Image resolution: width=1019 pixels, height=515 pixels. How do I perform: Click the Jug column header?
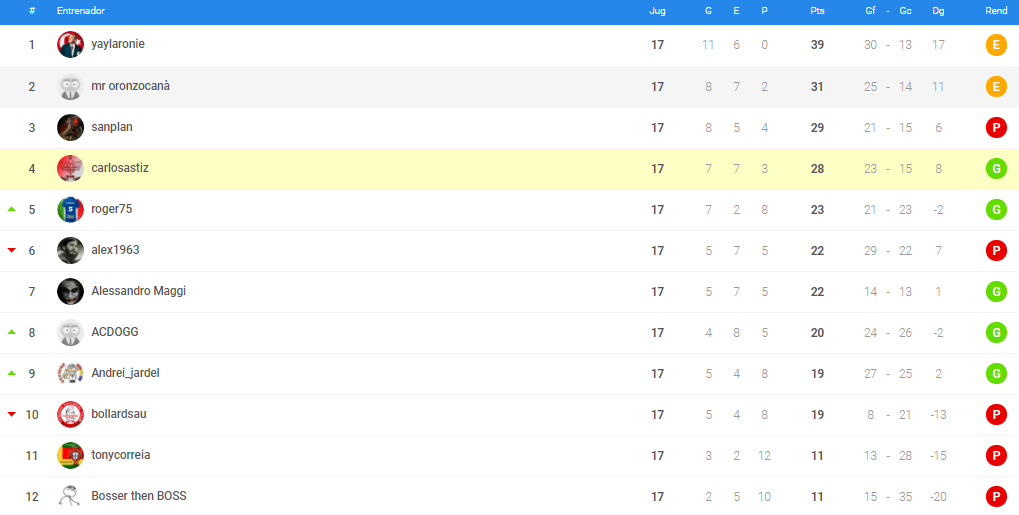(657, 11)
